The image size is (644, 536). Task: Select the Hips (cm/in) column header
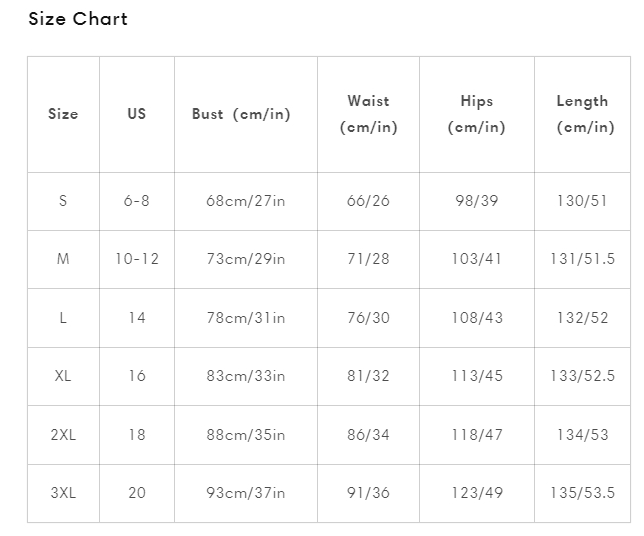(x=477, y=114)
